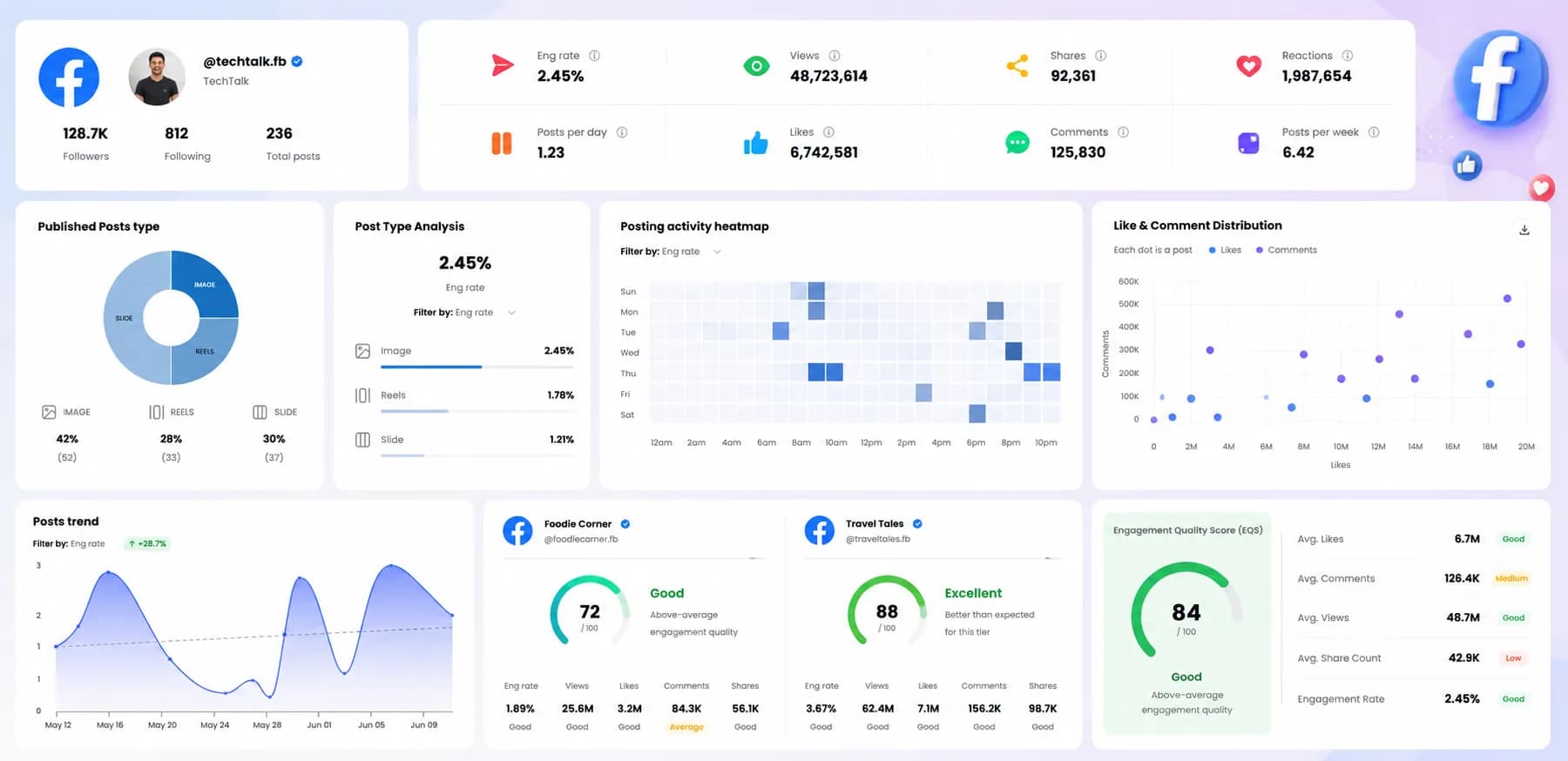
Task: Click the Slide 1.21% progress bar
Action: coord(476,455)
